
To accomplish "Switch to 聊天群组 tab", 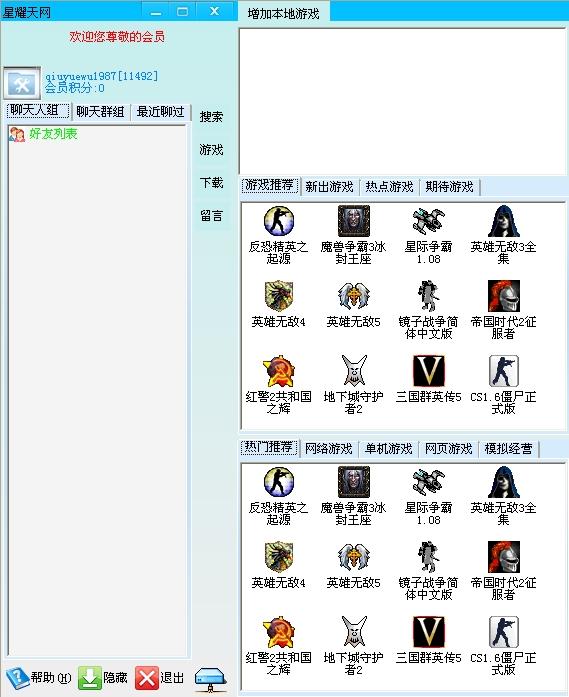I will tap(100, 111).
